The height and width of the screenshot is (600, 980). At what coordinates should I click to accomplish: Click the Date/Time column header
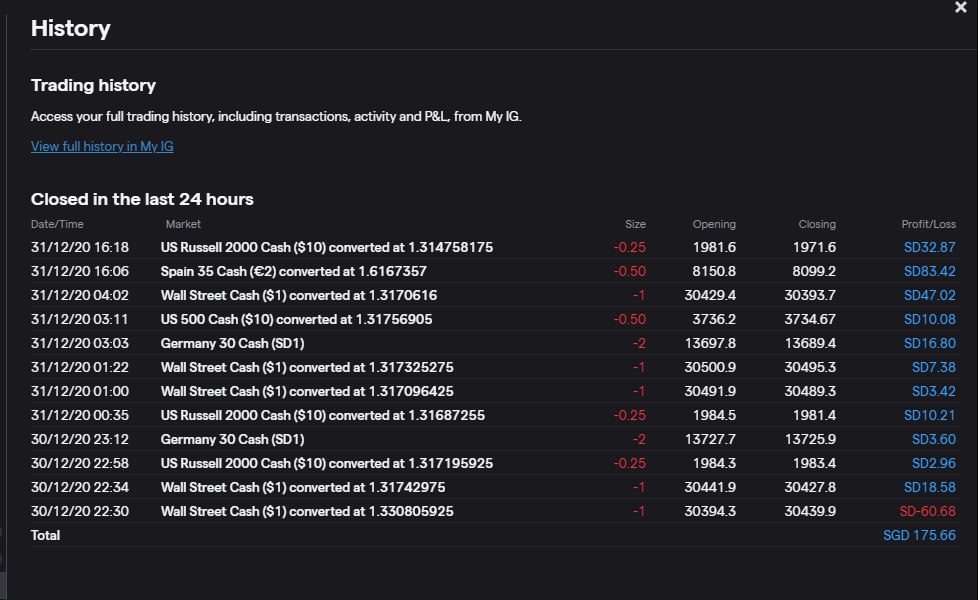[57, 224]
